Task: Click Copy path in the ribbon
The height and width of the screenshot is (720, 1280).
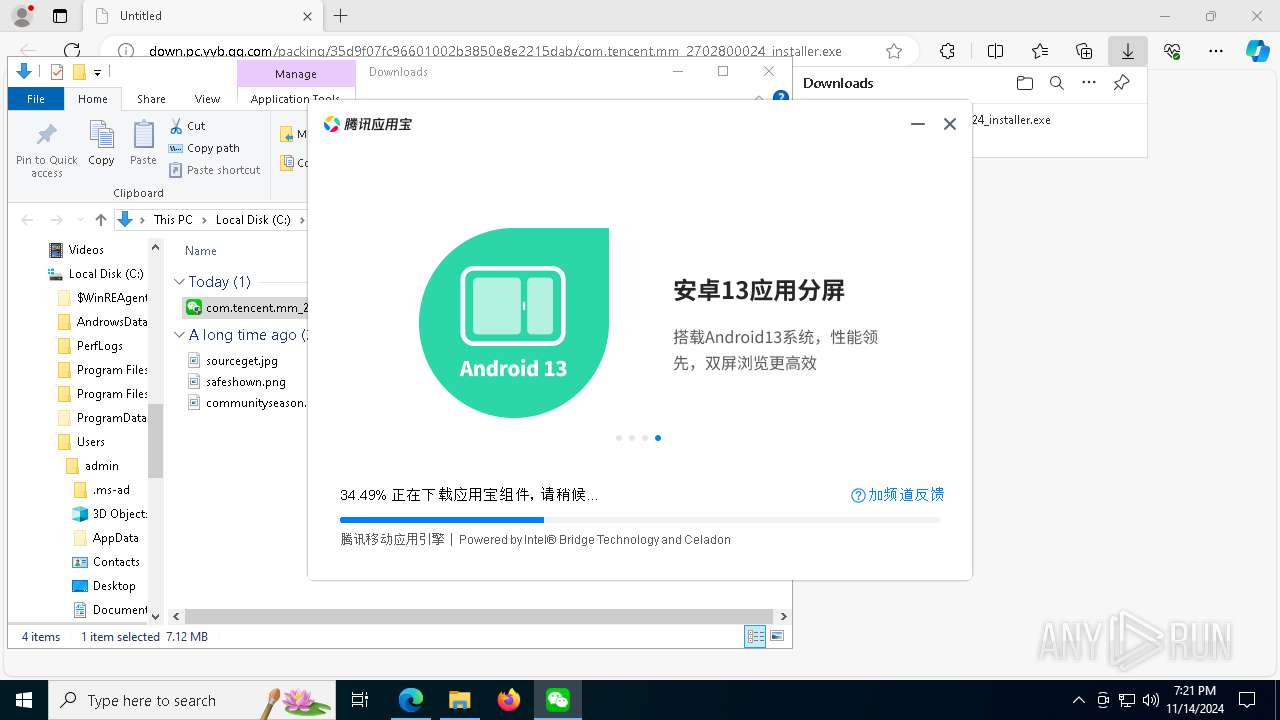Action: [x=204, y=148]
